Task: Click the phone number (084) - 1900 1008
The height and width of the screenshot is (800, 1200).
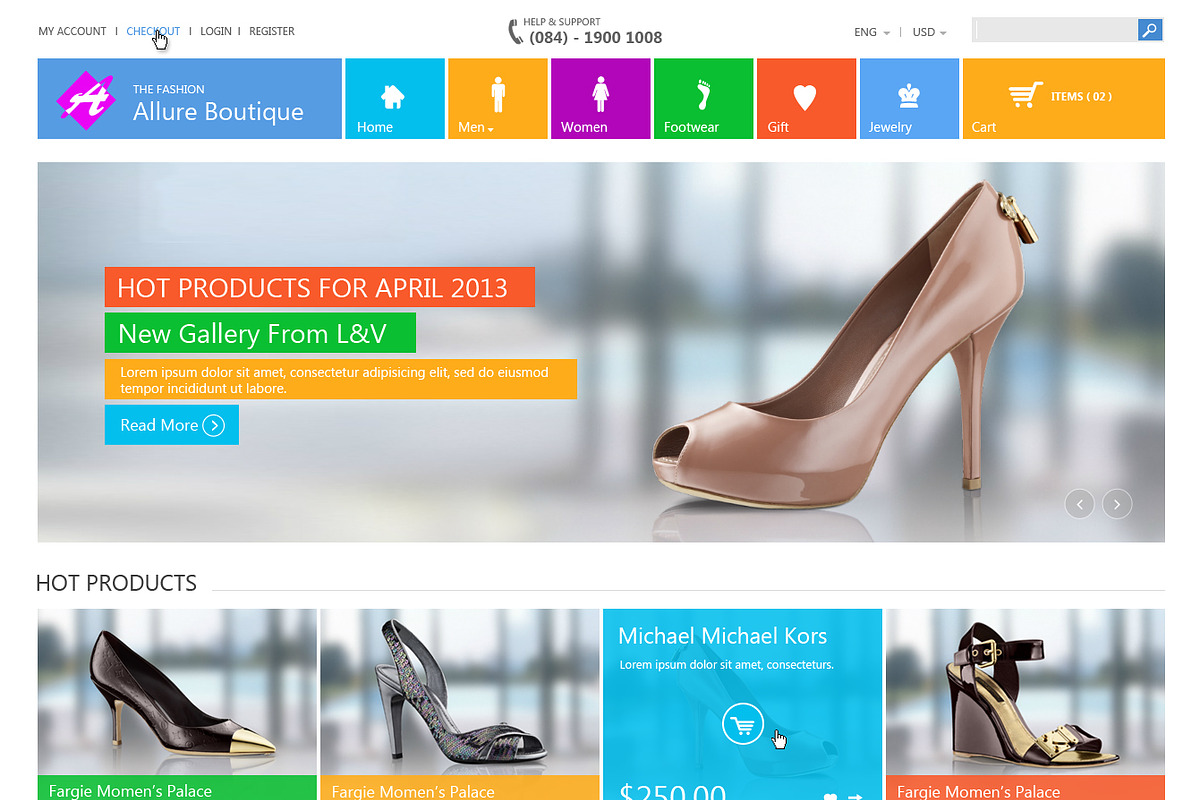Action: coord(596,38)
